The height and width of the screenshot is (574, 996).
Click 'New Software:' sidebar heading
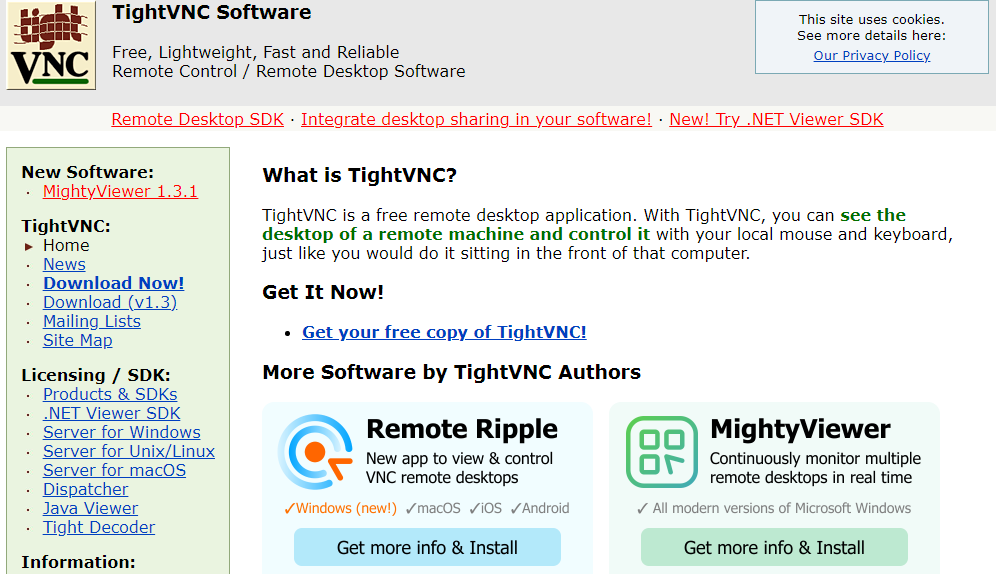point(88,172)
